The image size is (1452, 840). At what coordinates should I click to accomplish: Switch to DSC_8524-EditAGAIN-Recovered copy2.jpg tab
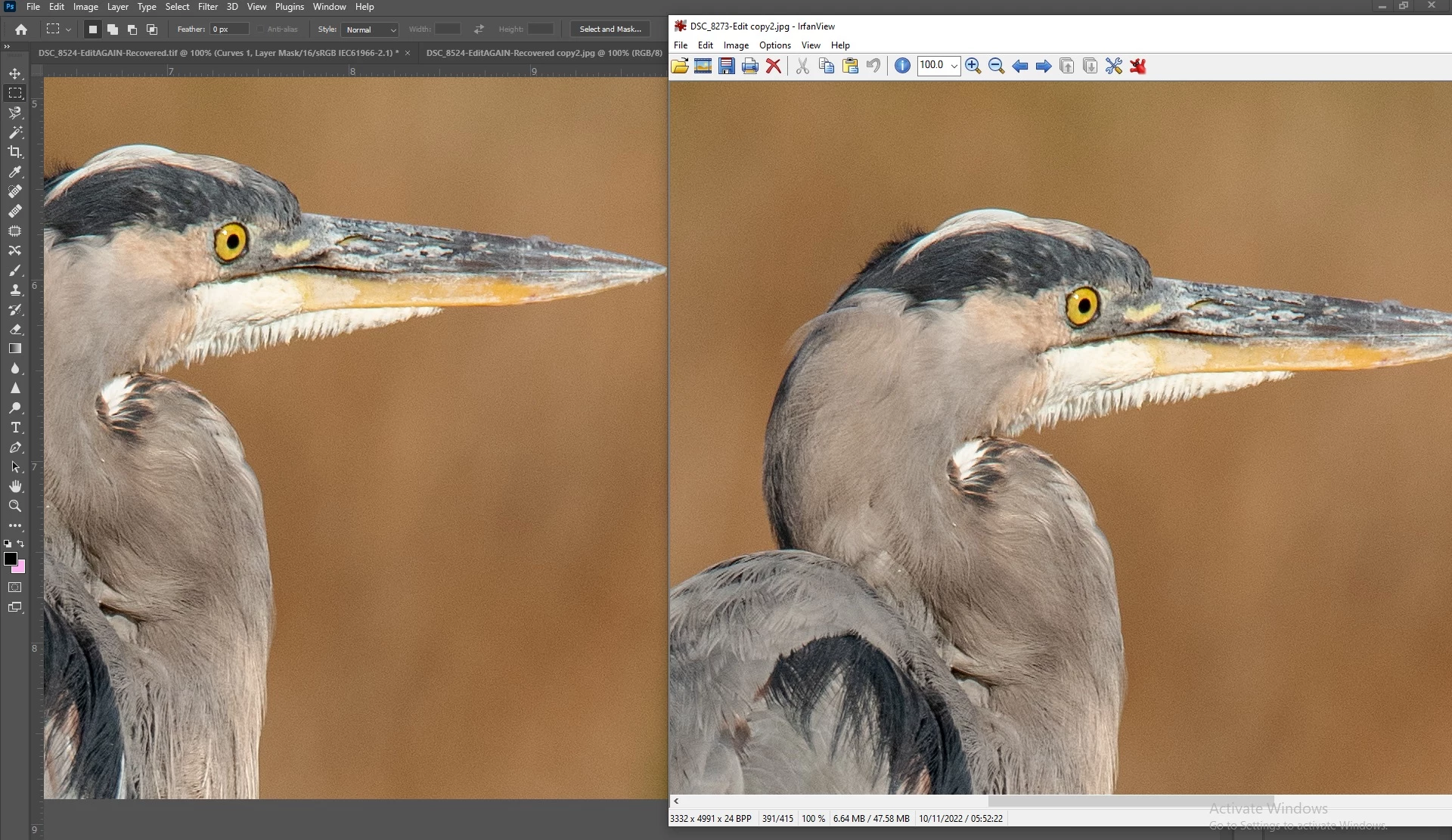[x=543, y=53]
